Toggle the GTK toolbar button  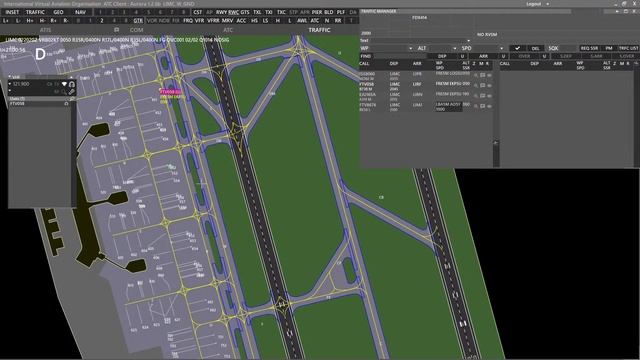click(138, 20)
